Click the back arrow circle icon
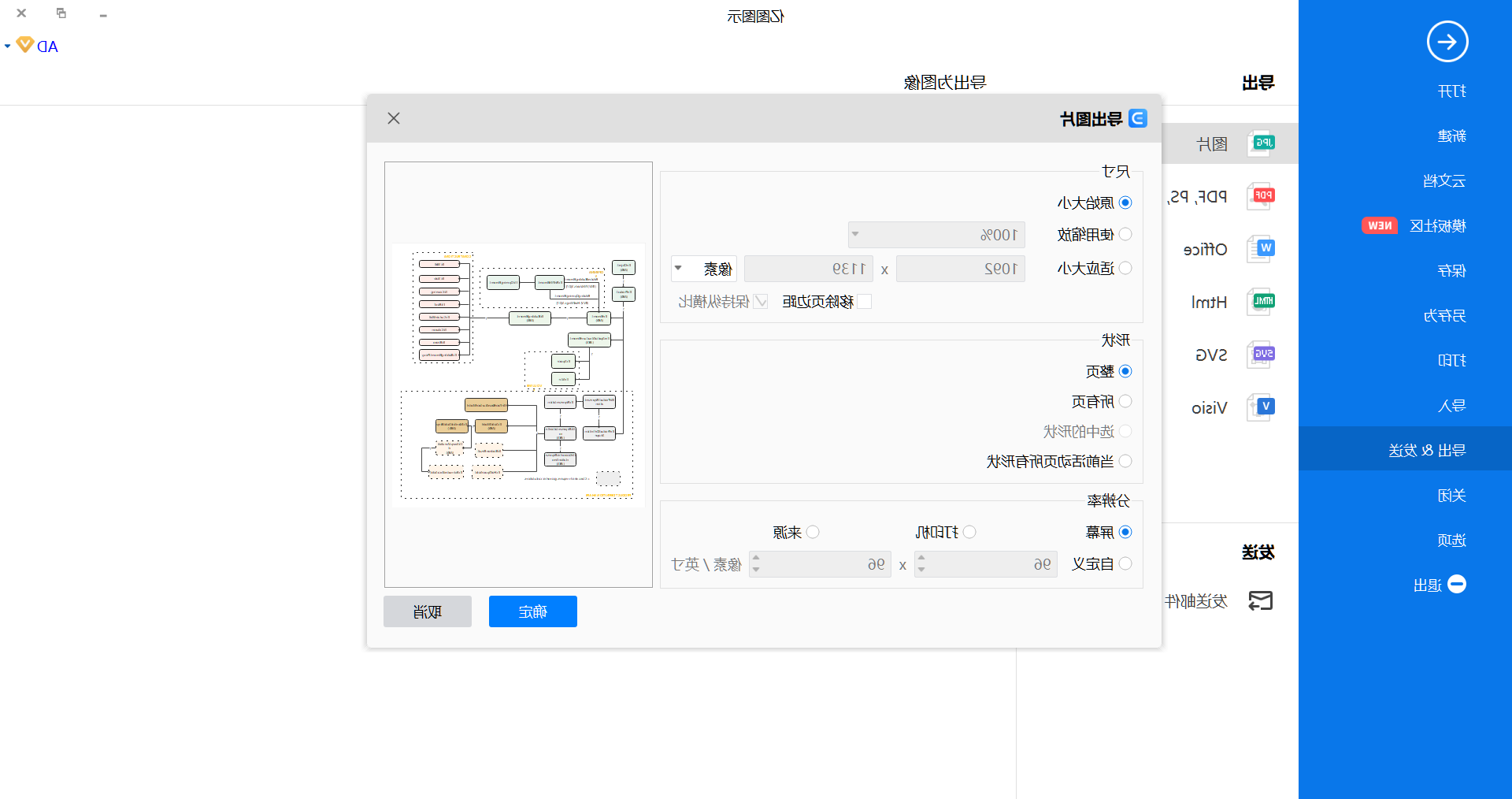The image size is (1512, 799). [1447, 42]
